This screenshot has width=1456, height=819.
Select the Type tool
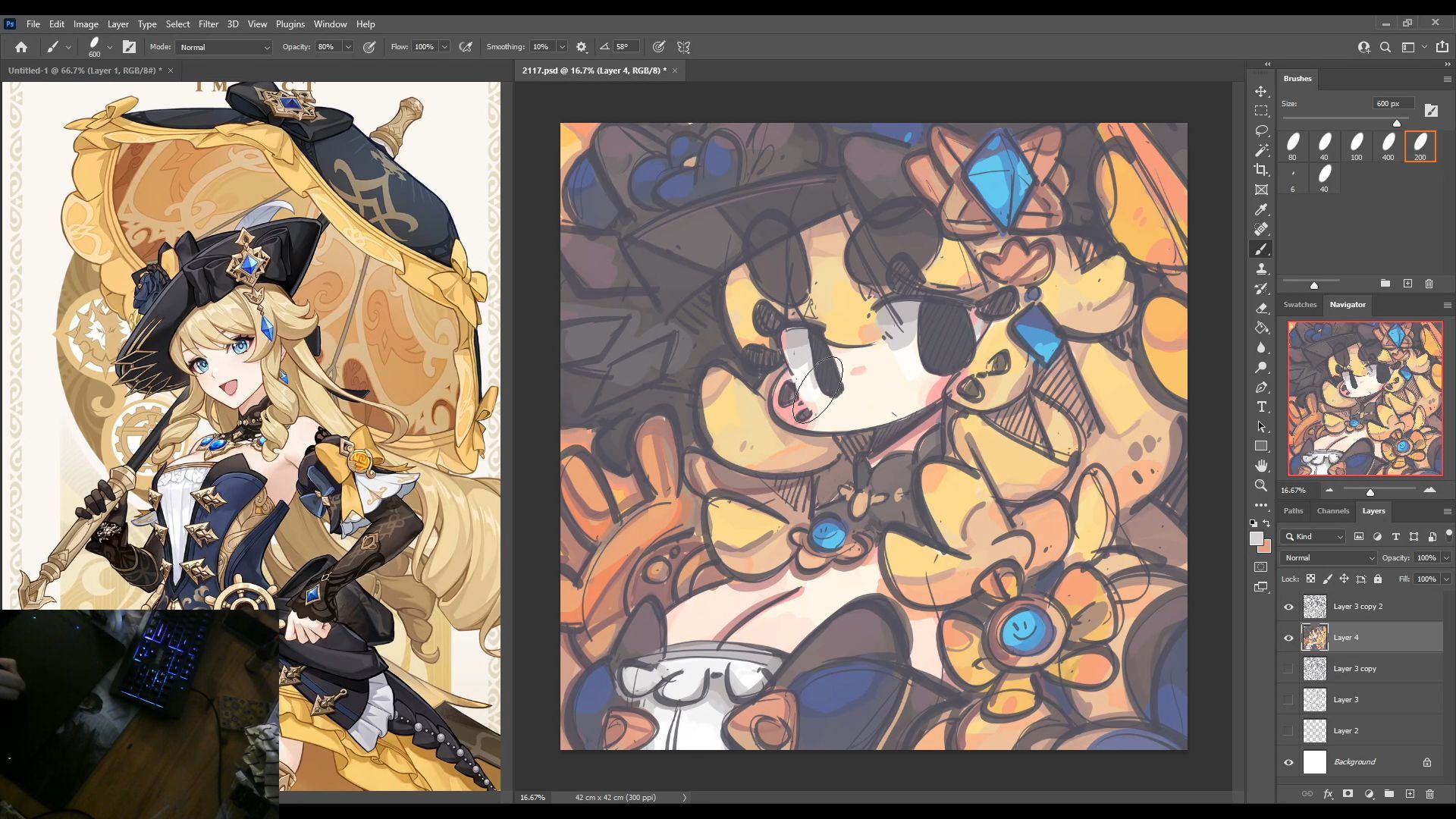pos(1261,407)
